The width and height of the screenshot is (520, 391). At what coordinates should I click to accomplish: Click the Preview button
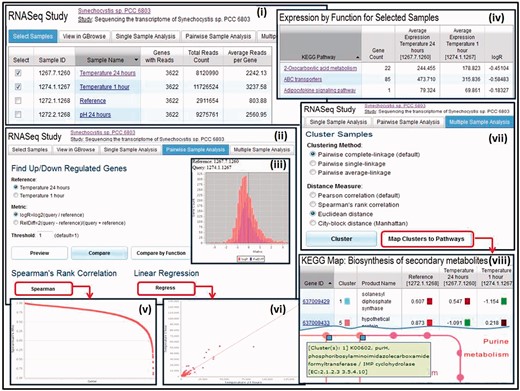[x=39, y=253]
